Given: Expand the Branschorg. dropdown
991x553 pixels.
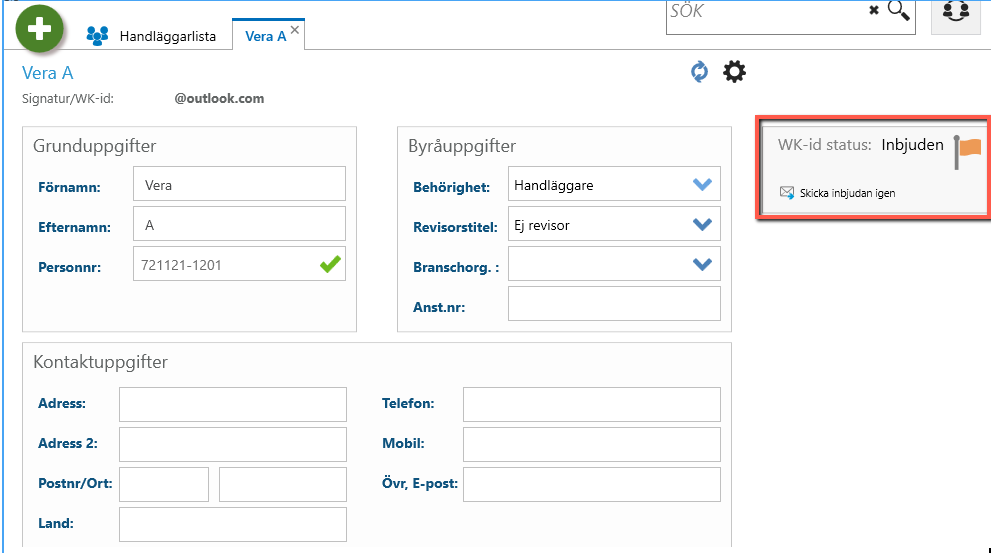Looking at the screenshot, I should coord(614,264).
